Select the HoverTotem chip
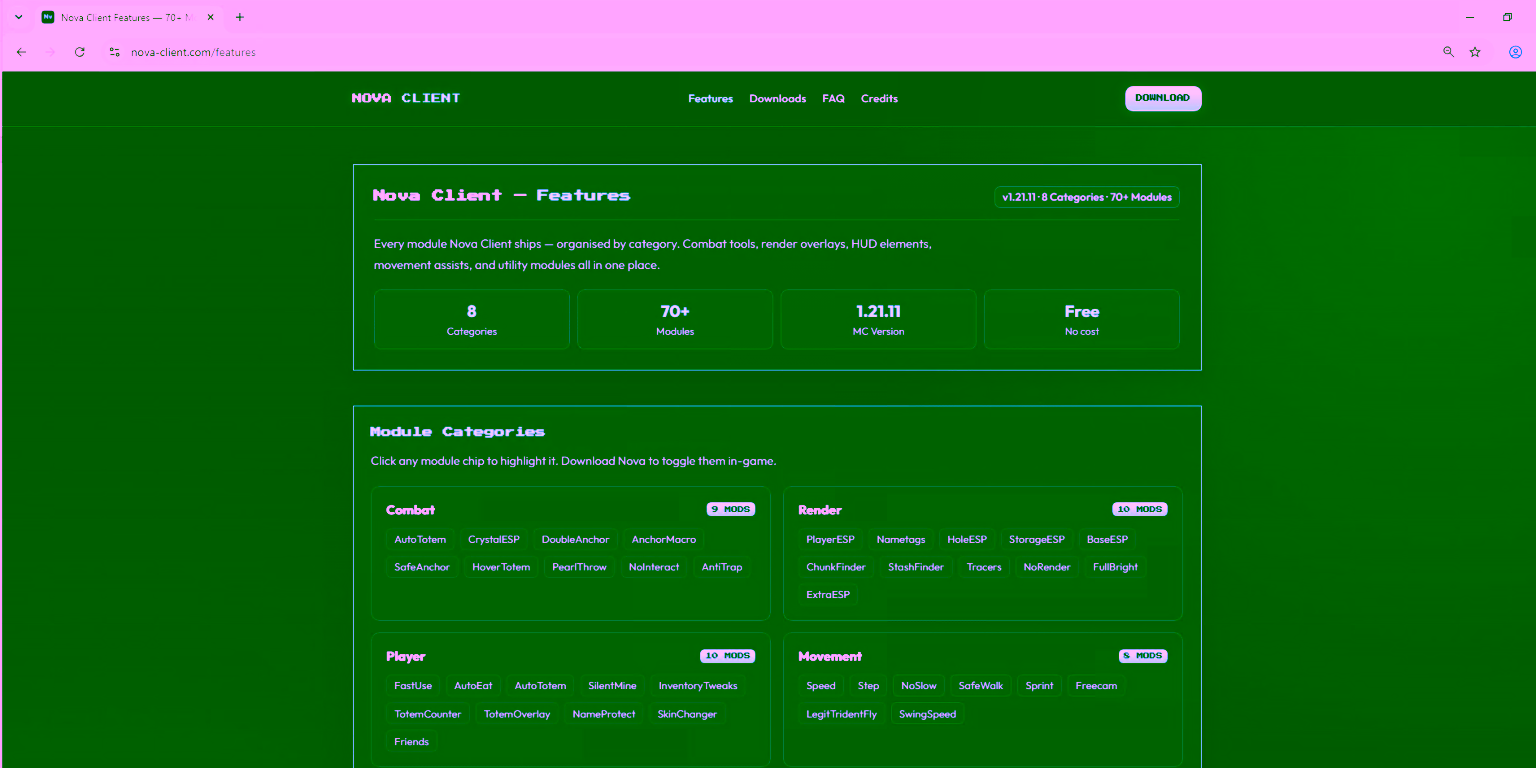Screen dimensions: 1536x768 click(x=501, y=567)
